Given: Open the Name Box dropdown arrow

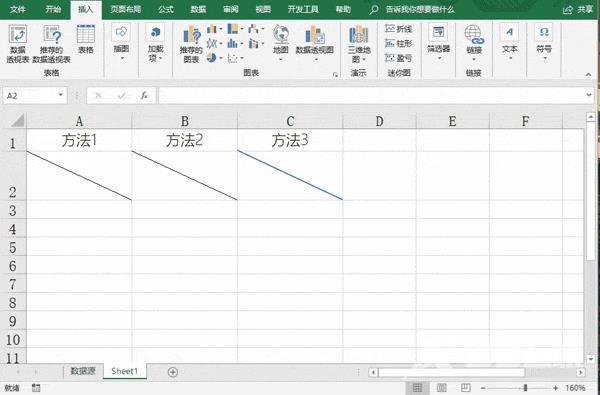Looking at the screenshot, I should 60,95.
